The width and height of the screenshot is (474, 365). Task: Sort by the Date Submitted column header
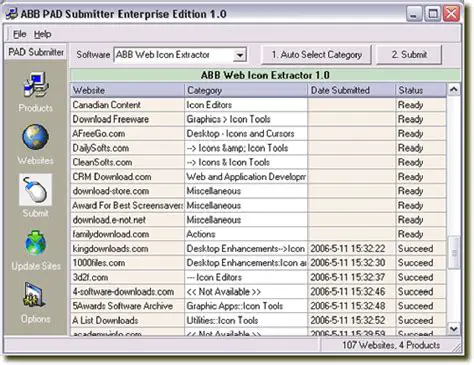(352, 90)
